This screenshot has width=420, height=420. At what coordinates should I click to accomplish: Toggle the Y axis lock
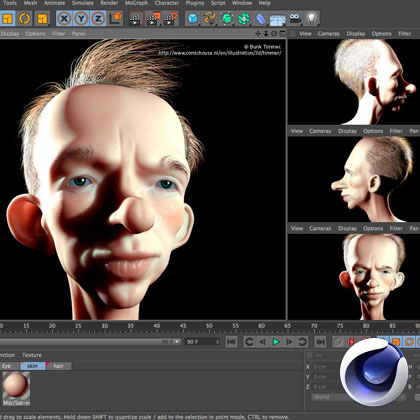coord(81,18)
